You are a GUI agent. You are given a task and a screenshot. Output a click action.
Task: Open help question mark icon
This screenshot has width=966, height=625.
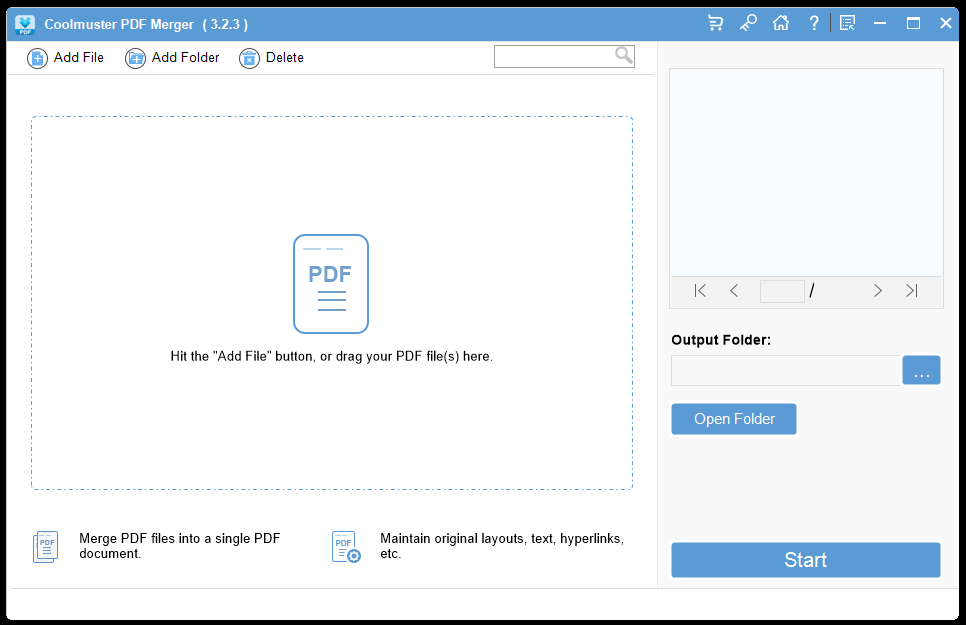(x=814, y=23)
